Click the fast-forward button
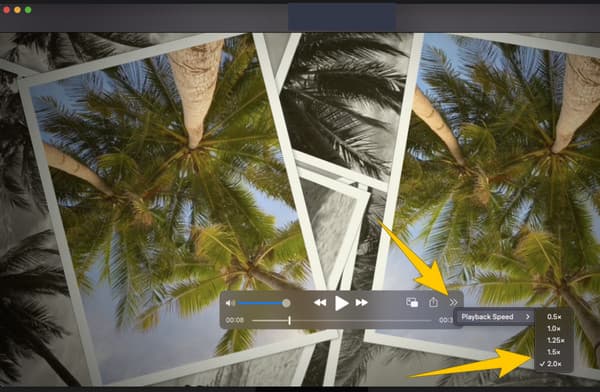Viewport: 600px width, 392px height. point(362,303)
